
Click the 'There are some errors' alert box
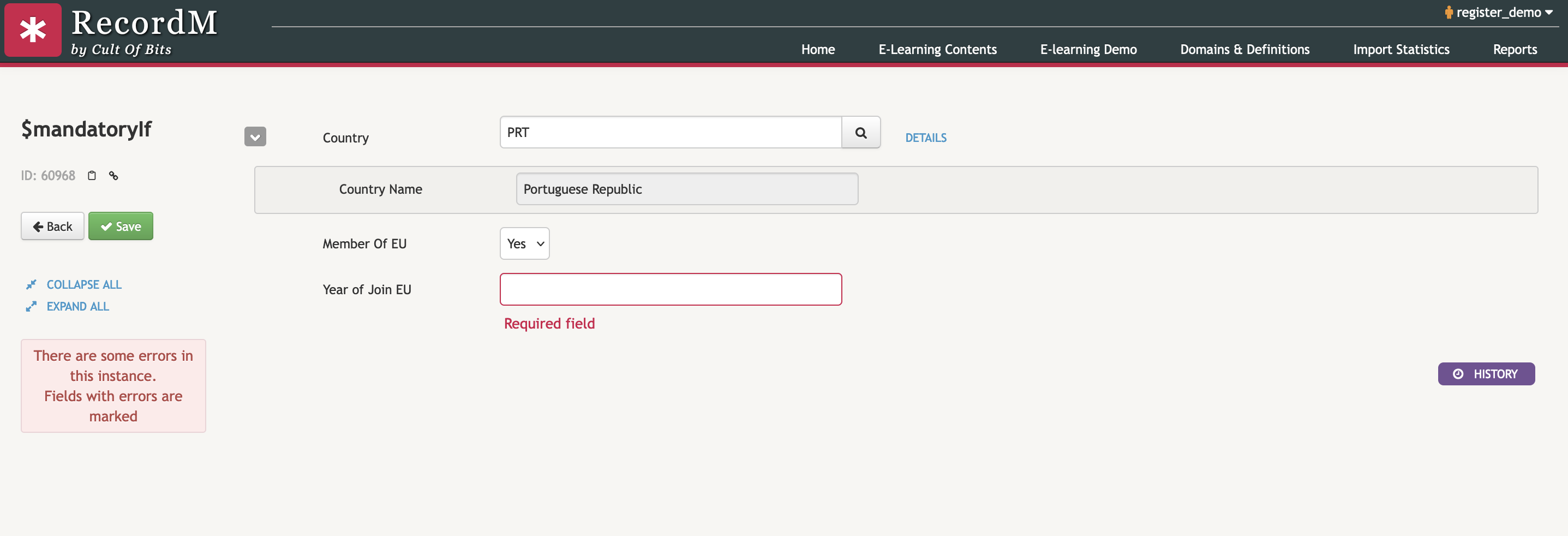coord(113,386)
